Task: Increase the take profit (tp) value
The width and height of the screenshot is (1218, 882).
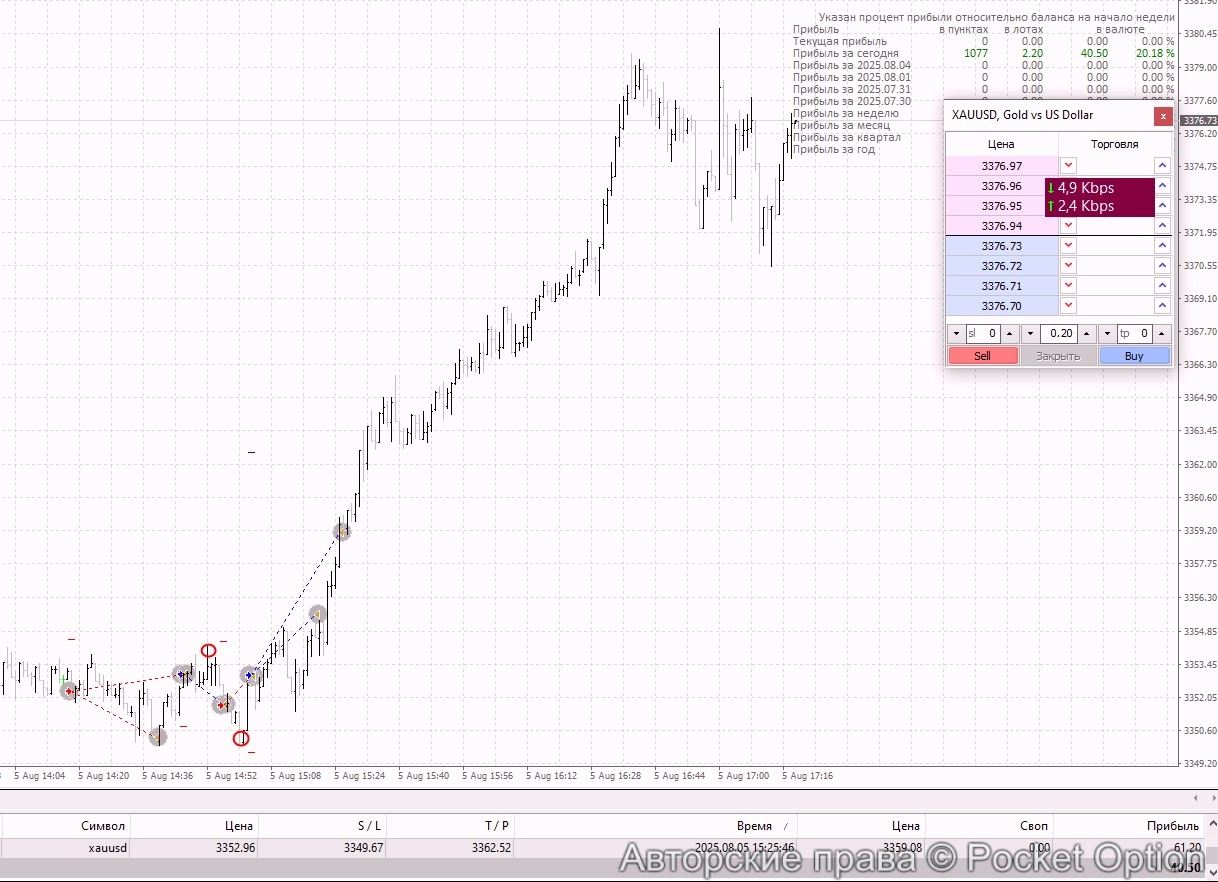Action: 1162,334
